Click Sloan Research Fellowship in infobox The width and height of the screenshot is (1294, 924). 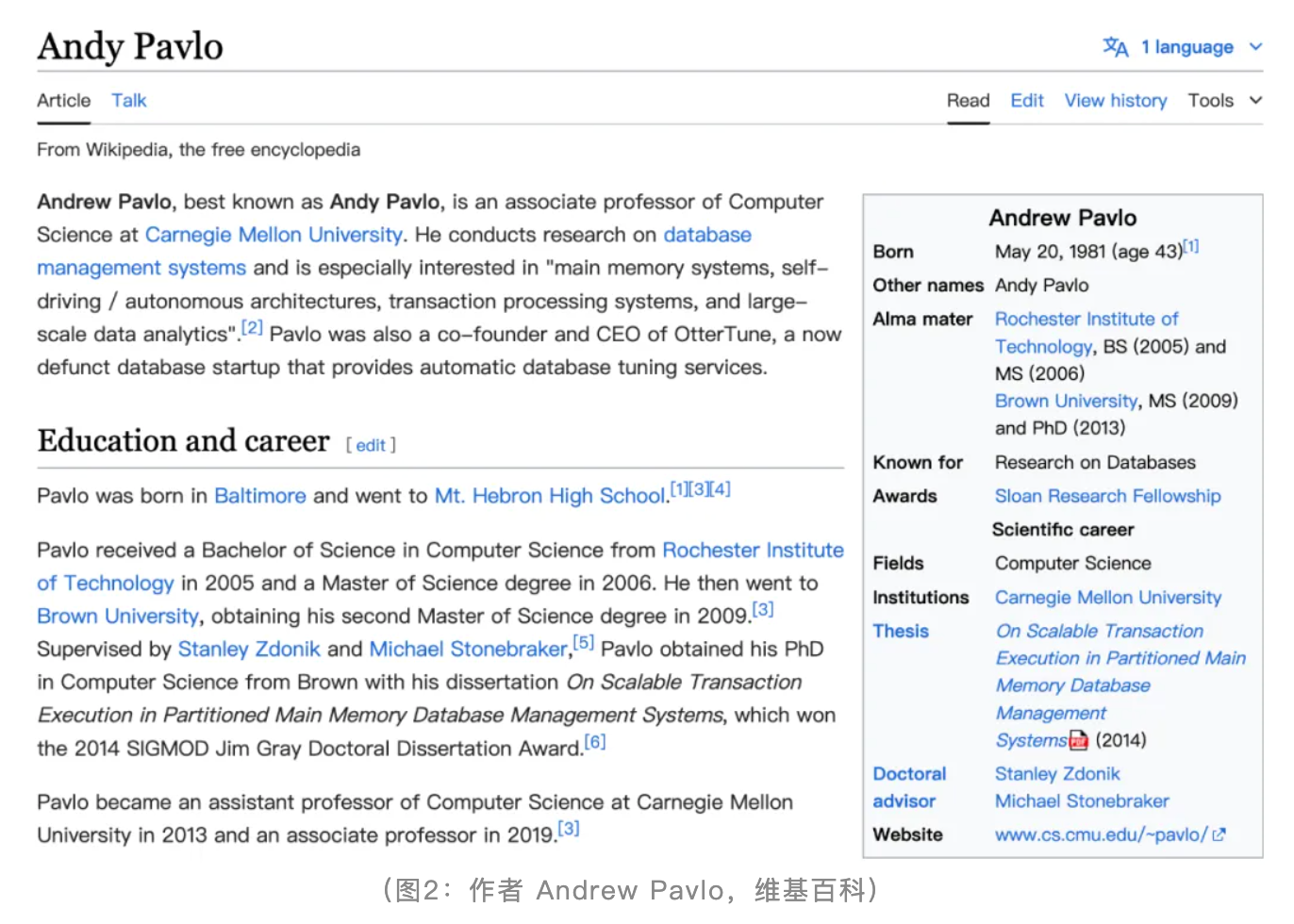[1107, 496]
